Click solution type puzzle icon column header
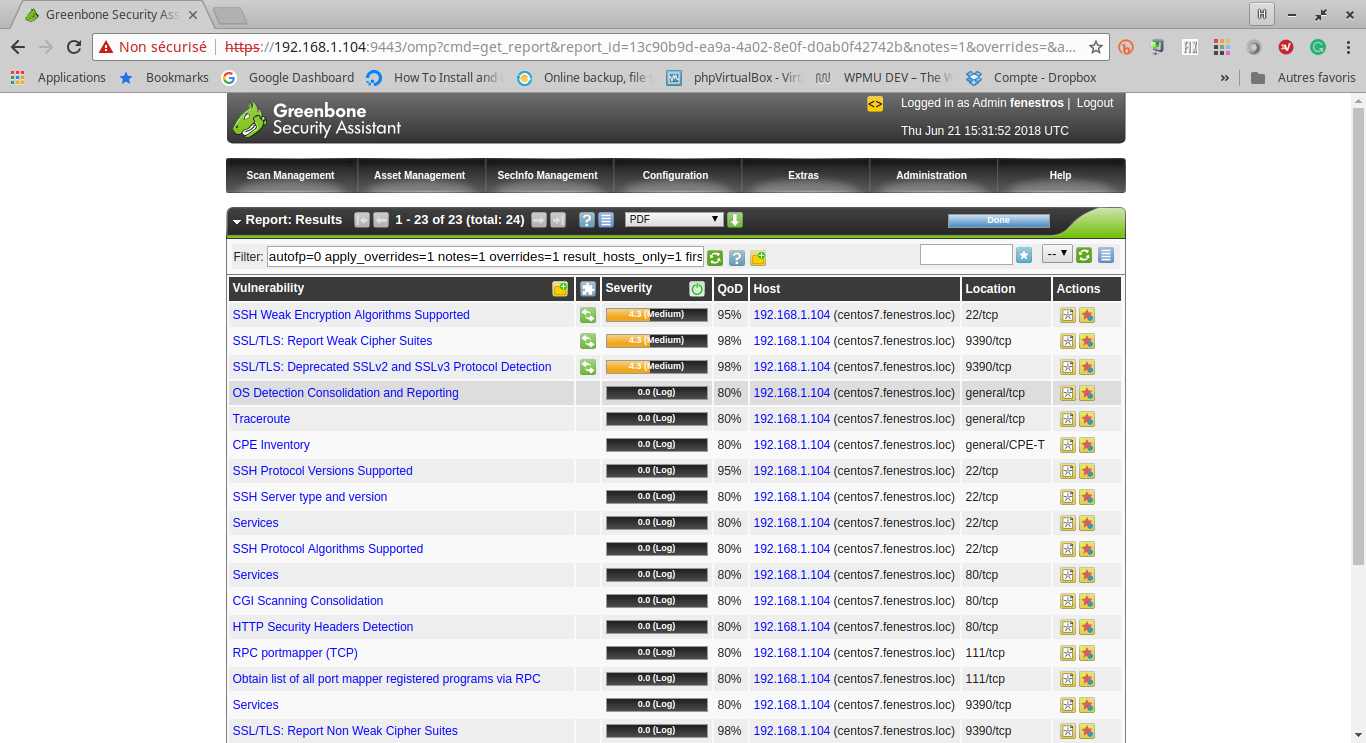1366x743 pixels. point(588,289)
